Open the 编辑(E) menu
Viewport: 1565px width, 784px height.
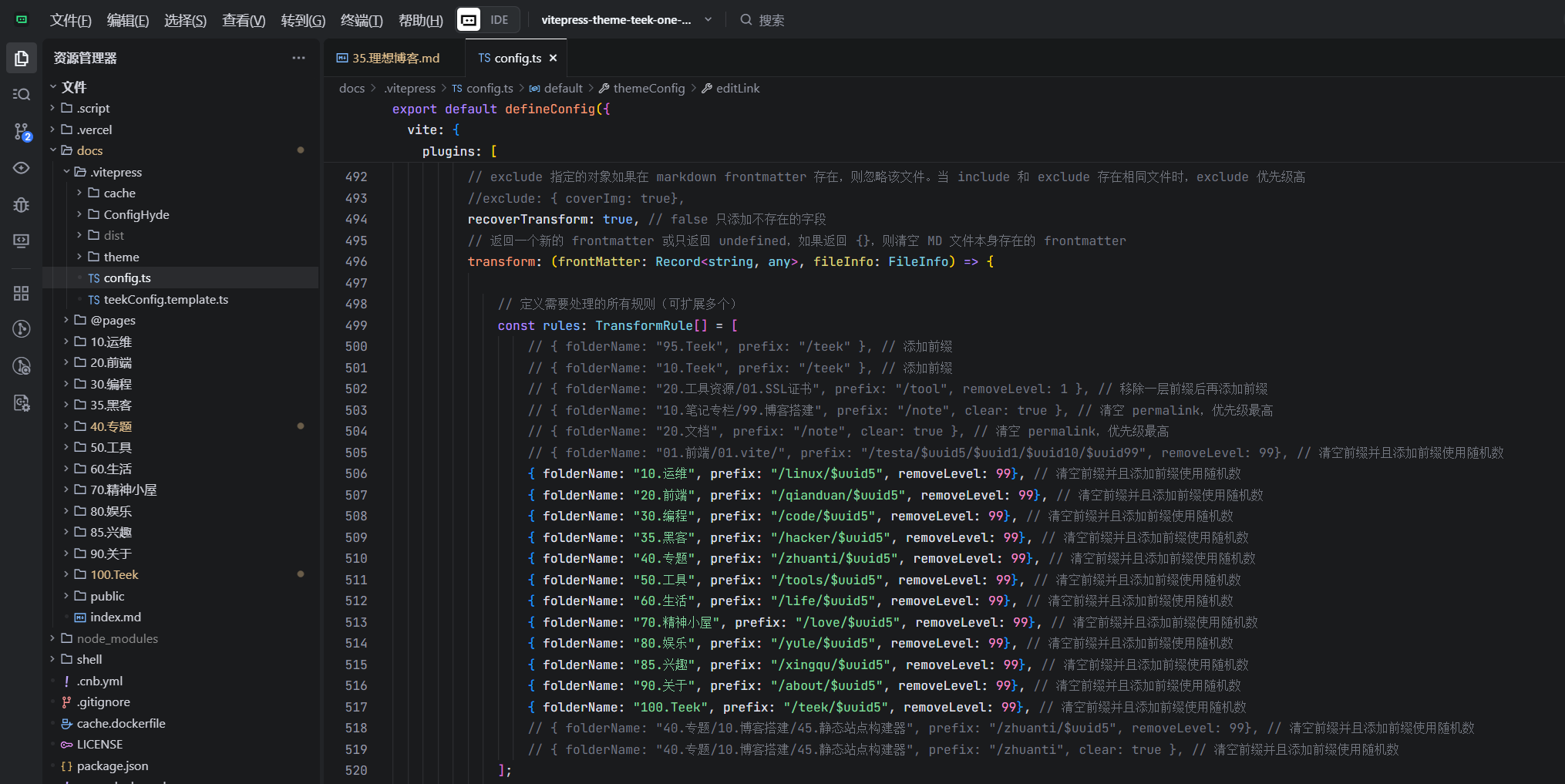click(x=128, y=20)
